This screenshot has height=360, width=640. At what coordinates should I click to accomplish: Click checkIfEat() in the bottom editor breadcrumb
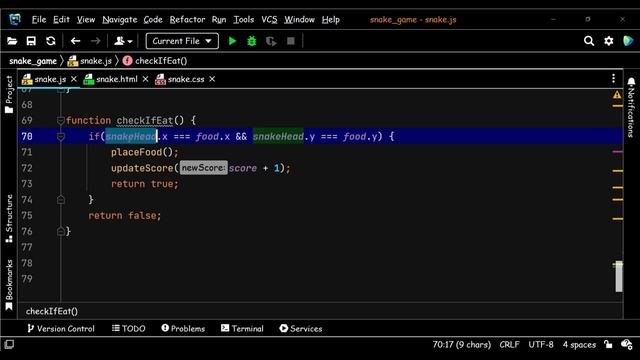point(52,311)
